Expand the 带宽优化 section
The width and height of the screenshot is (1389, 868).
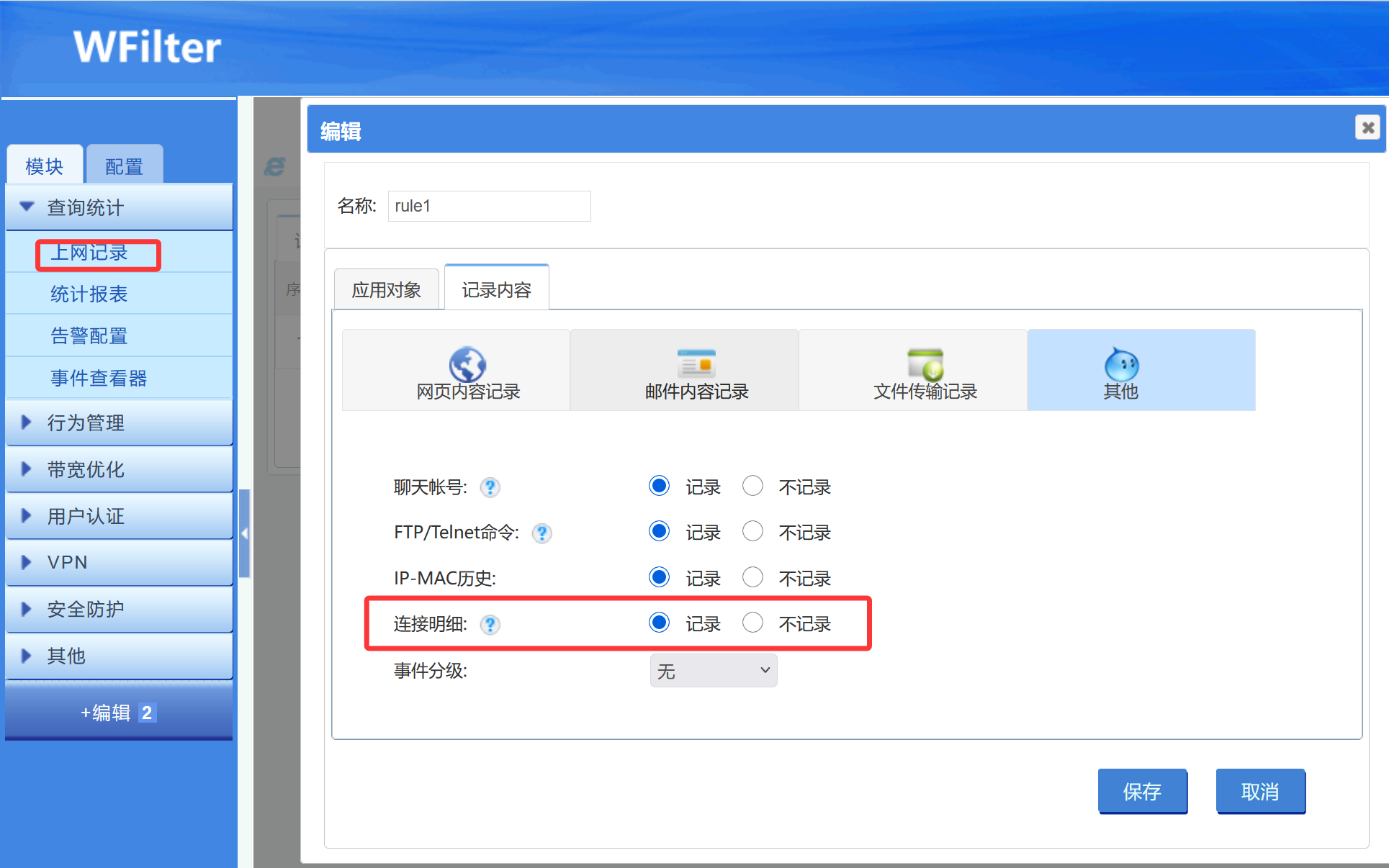(120, 469)
